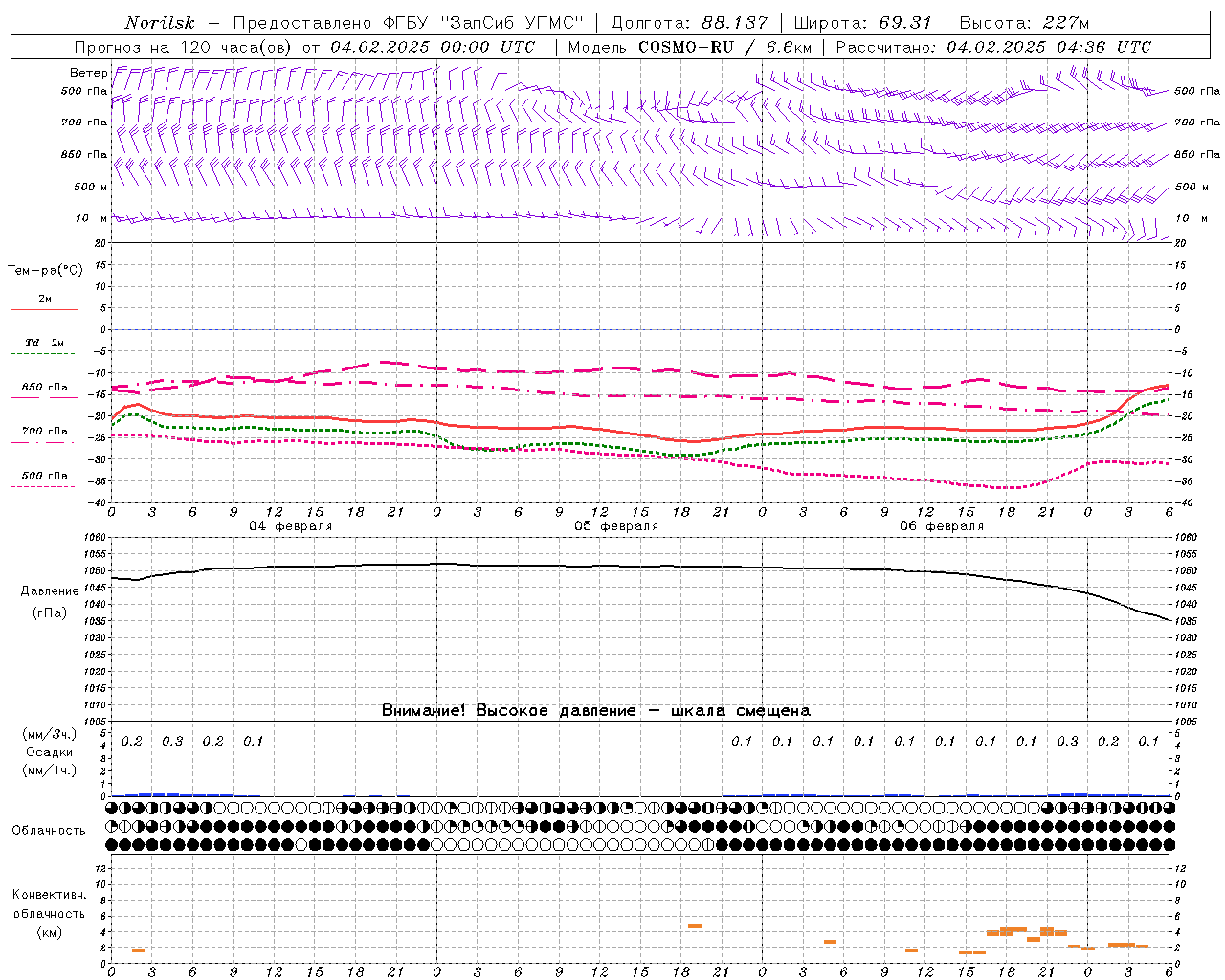
Task: Click the 'Высота: 227м' elevation text
Action: [x=1024, y=23]
